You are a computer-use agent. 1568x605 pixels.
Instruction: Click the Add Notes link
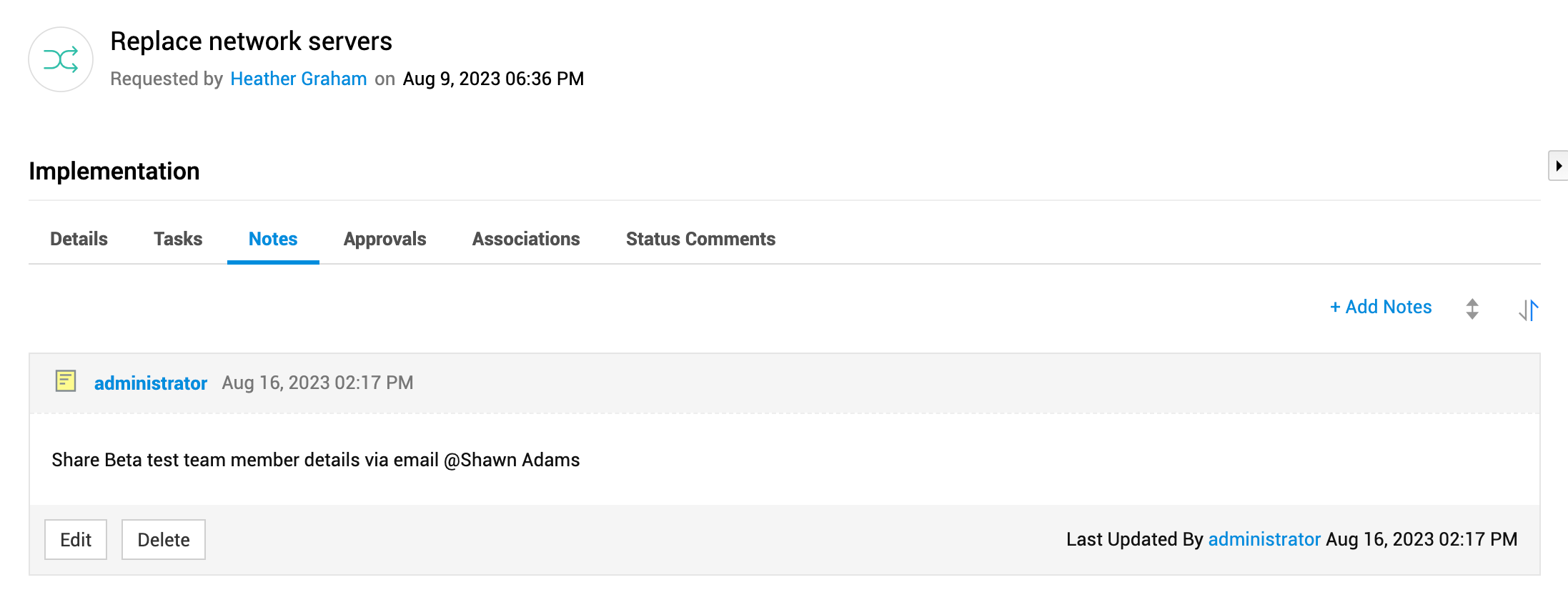[x=1381, y=307]
